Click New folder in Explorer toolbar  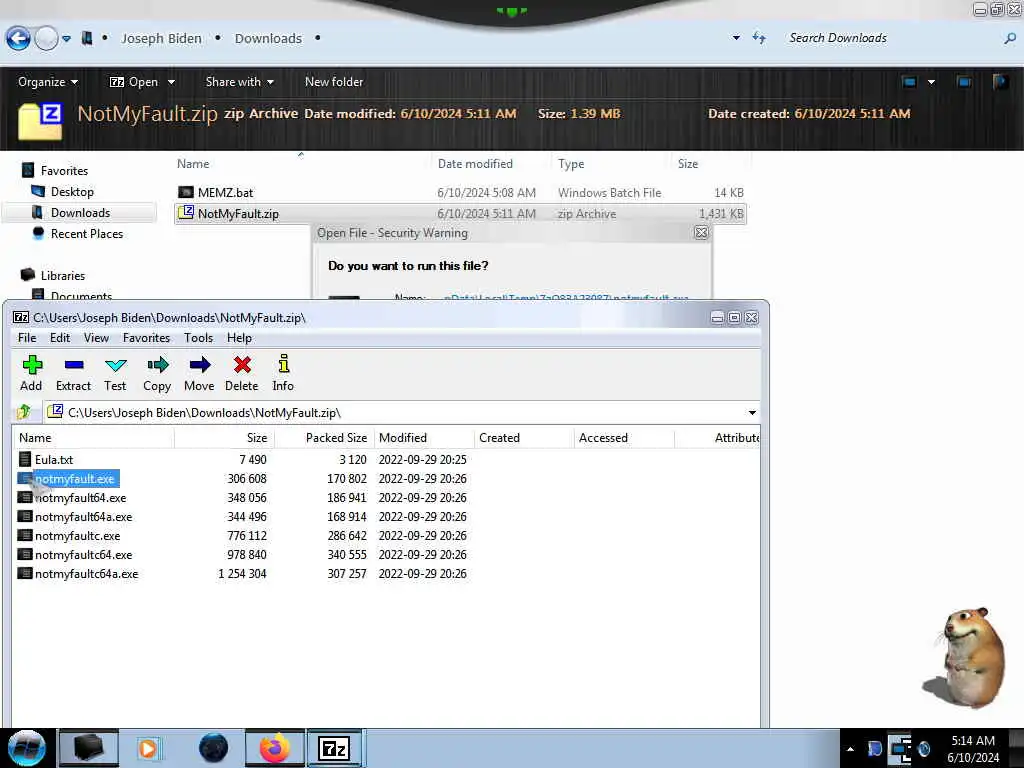334,82
